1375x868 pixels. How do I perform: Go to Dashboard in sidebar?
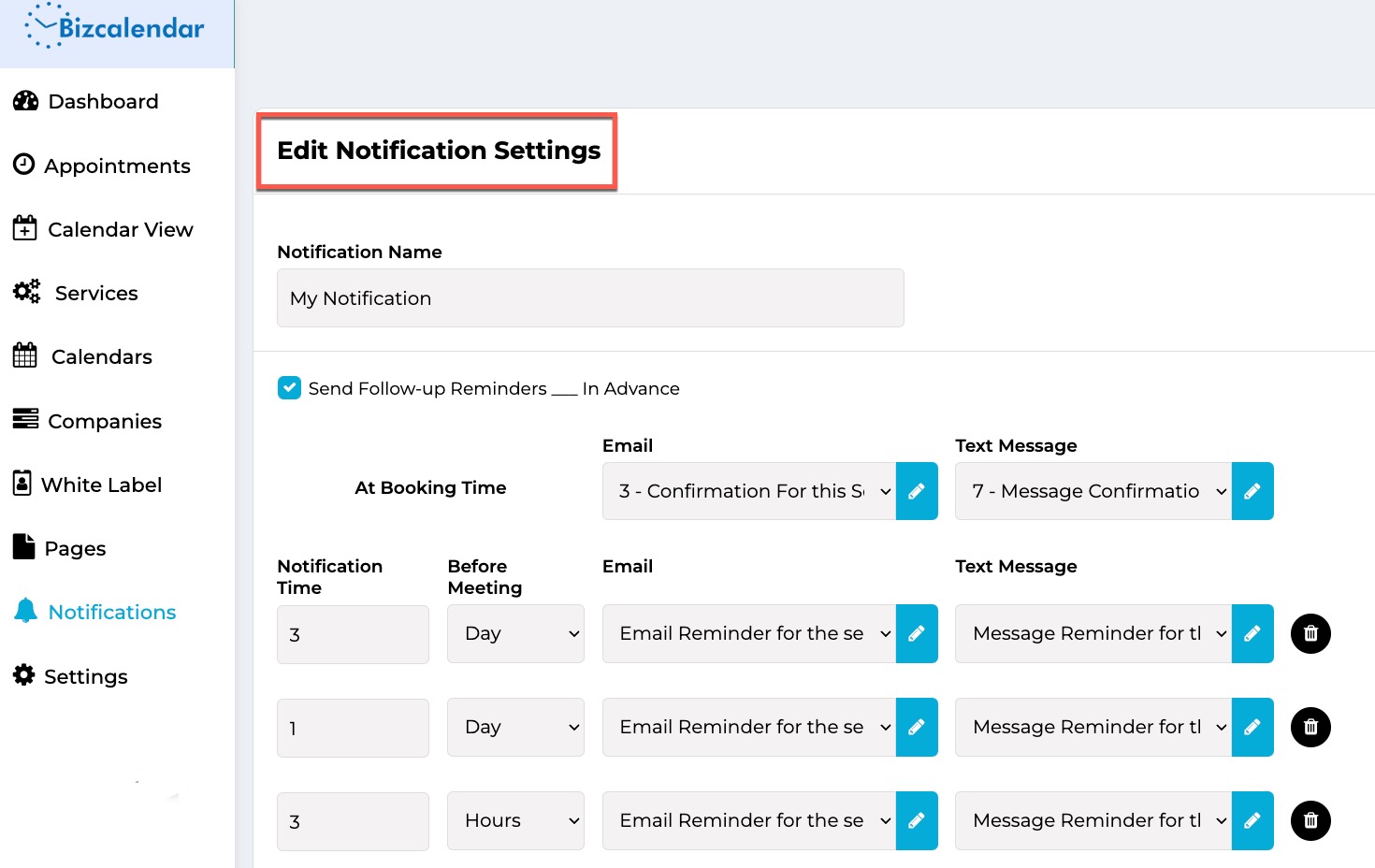[103, 101]
